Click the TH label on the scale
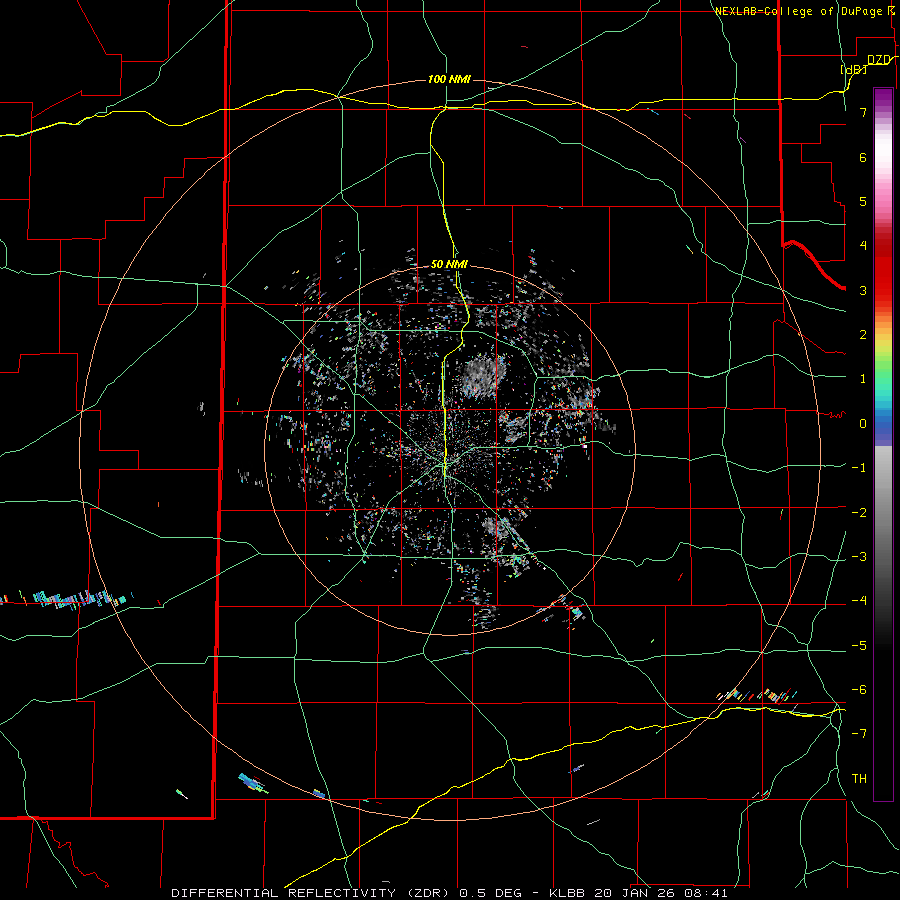The height and width of the screenshot is (900, 900). [x=859, y=778]
